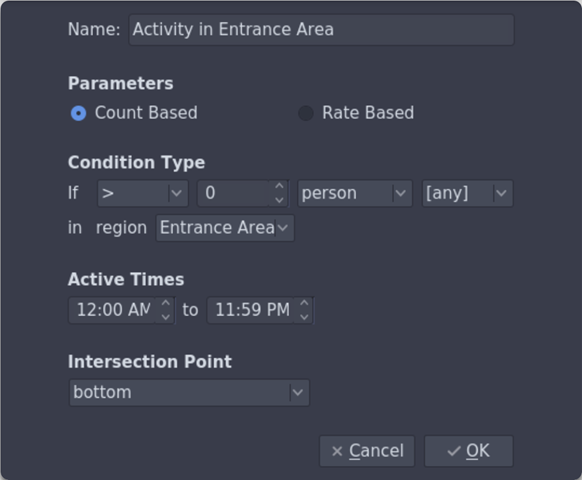
Task: Click the count threshold number field
Action: (233, 193)
